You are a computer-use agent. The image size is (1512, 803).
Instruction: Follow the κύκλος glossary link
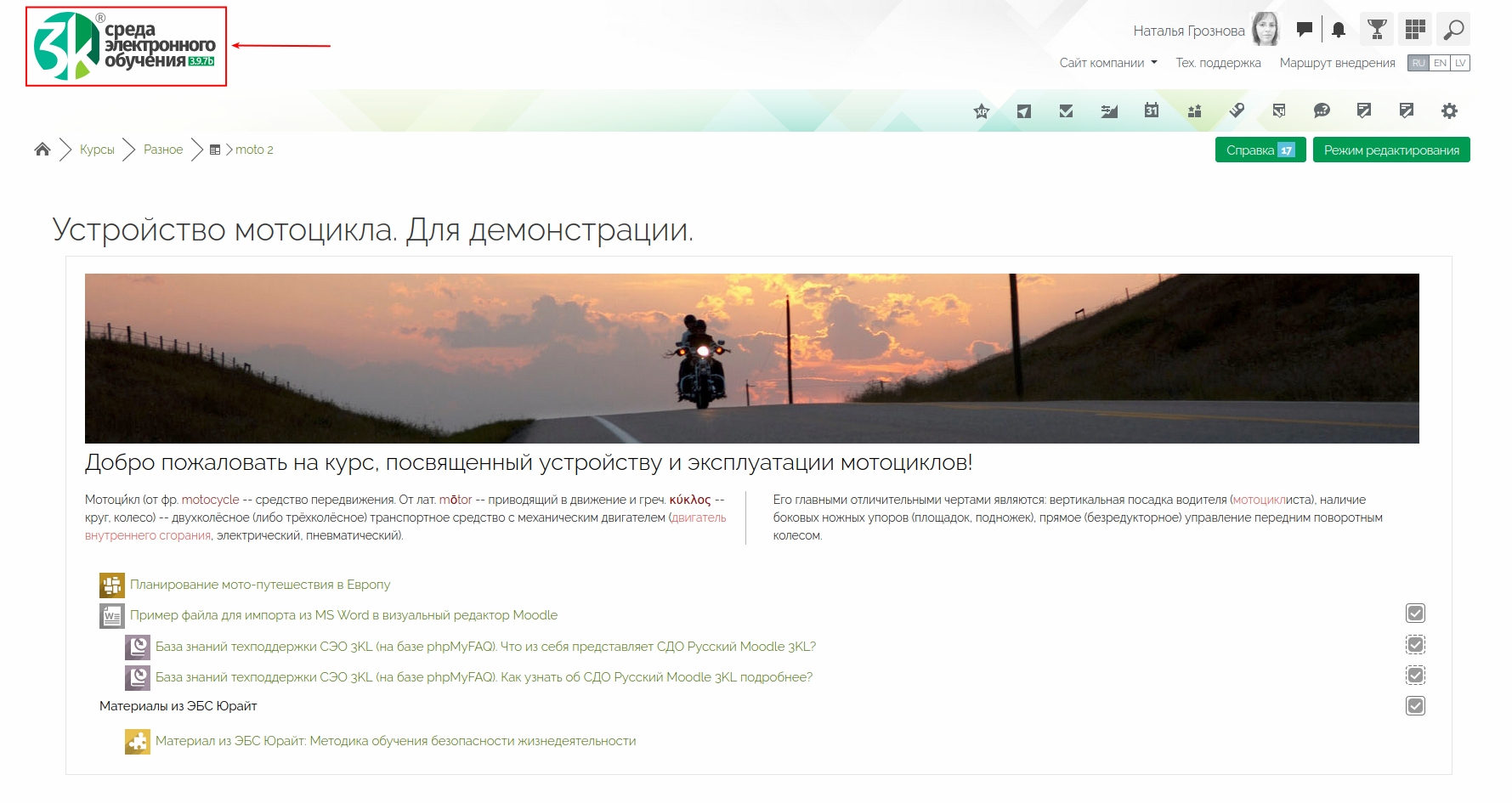[690, 500]
